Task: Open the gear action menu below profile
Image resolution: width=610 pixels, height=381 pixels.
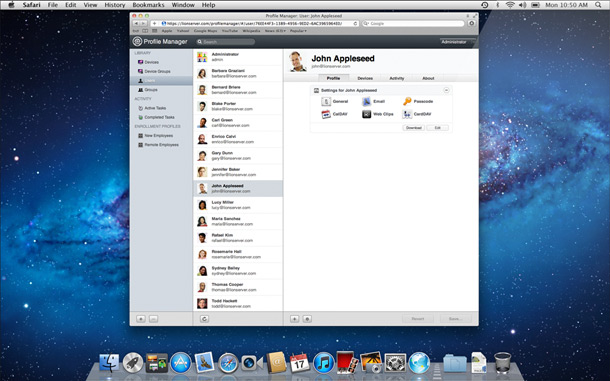Action: click(307, 319)
